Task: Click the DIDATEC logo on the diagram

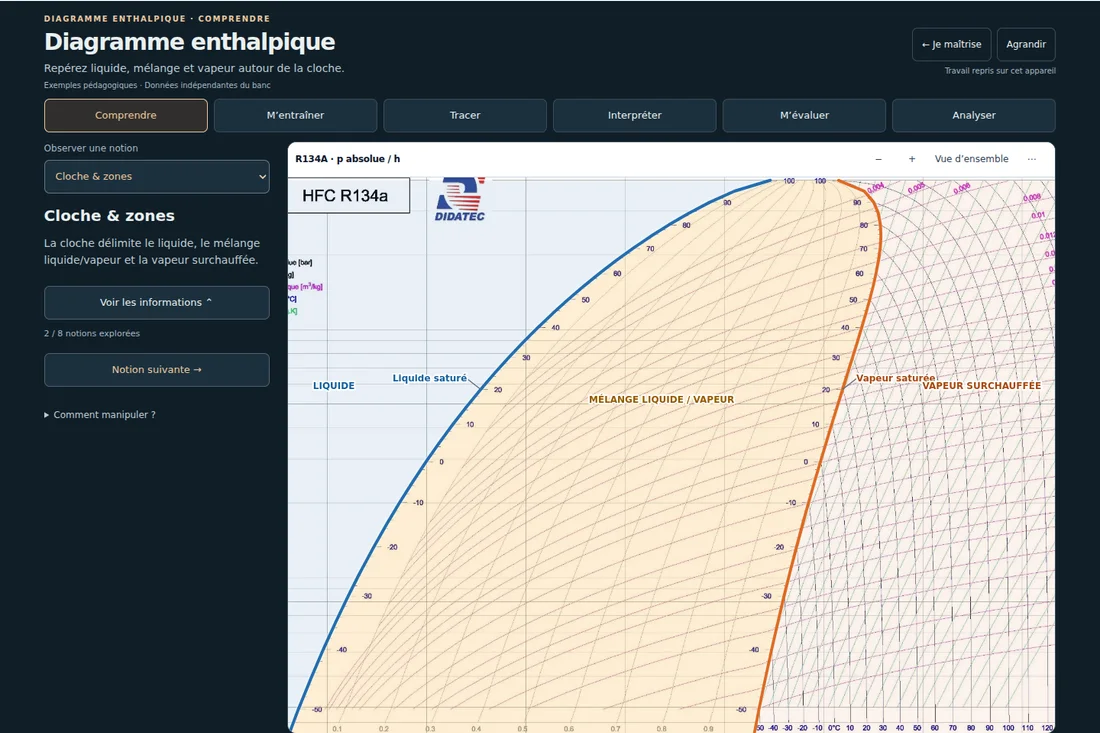Action: pos(460,201)
